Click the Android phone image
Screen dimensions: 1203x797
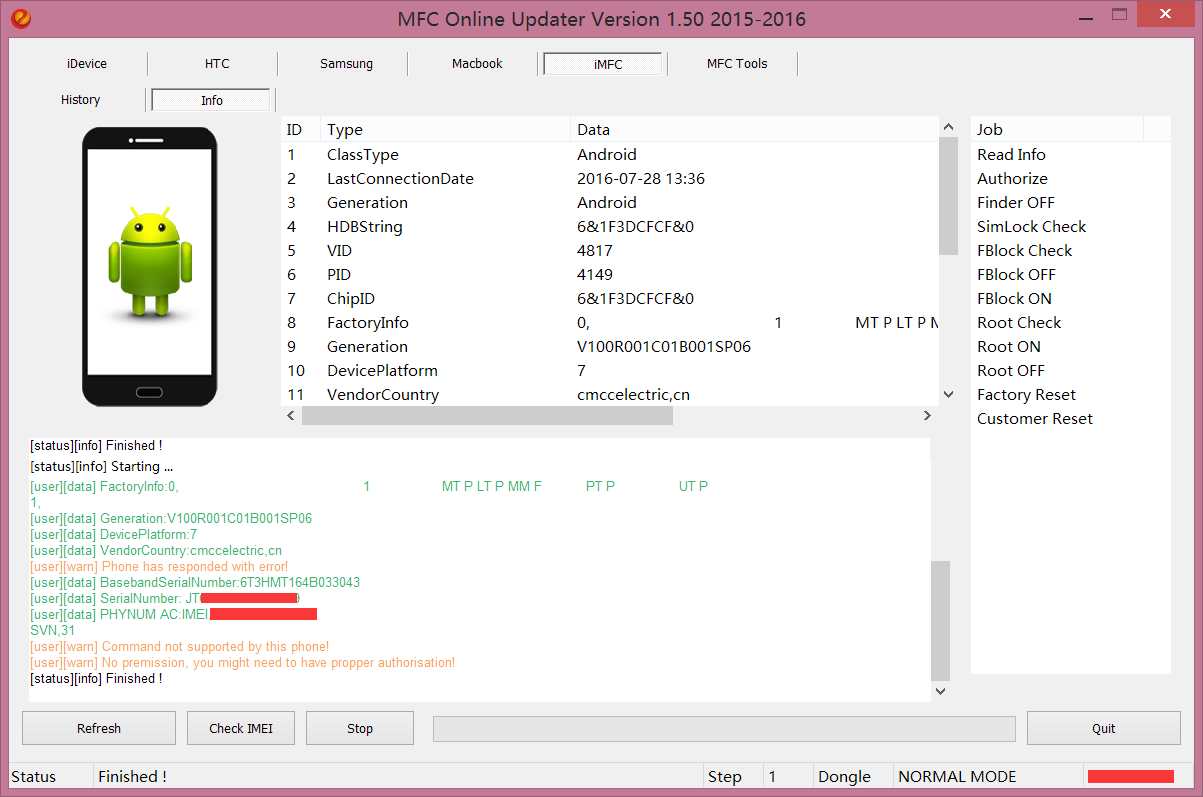point(149,266)
